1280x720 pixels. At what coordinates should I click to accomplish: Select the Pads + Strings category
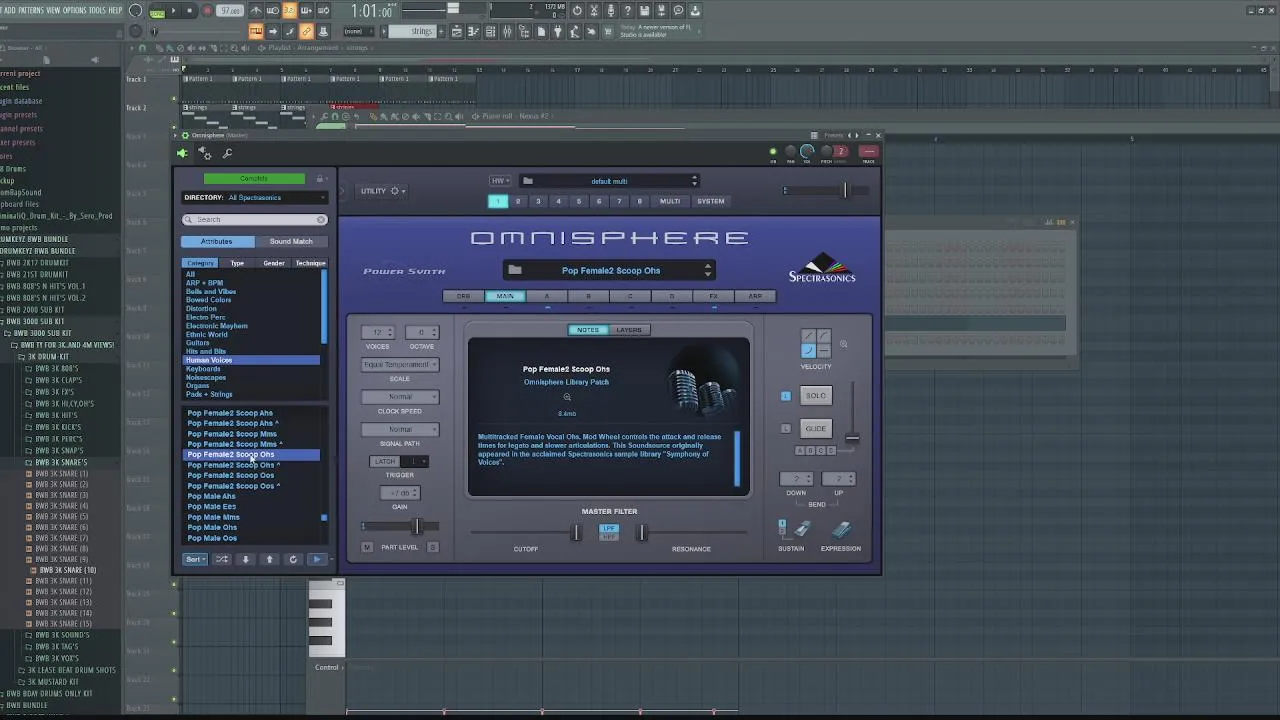coord(209,394)
